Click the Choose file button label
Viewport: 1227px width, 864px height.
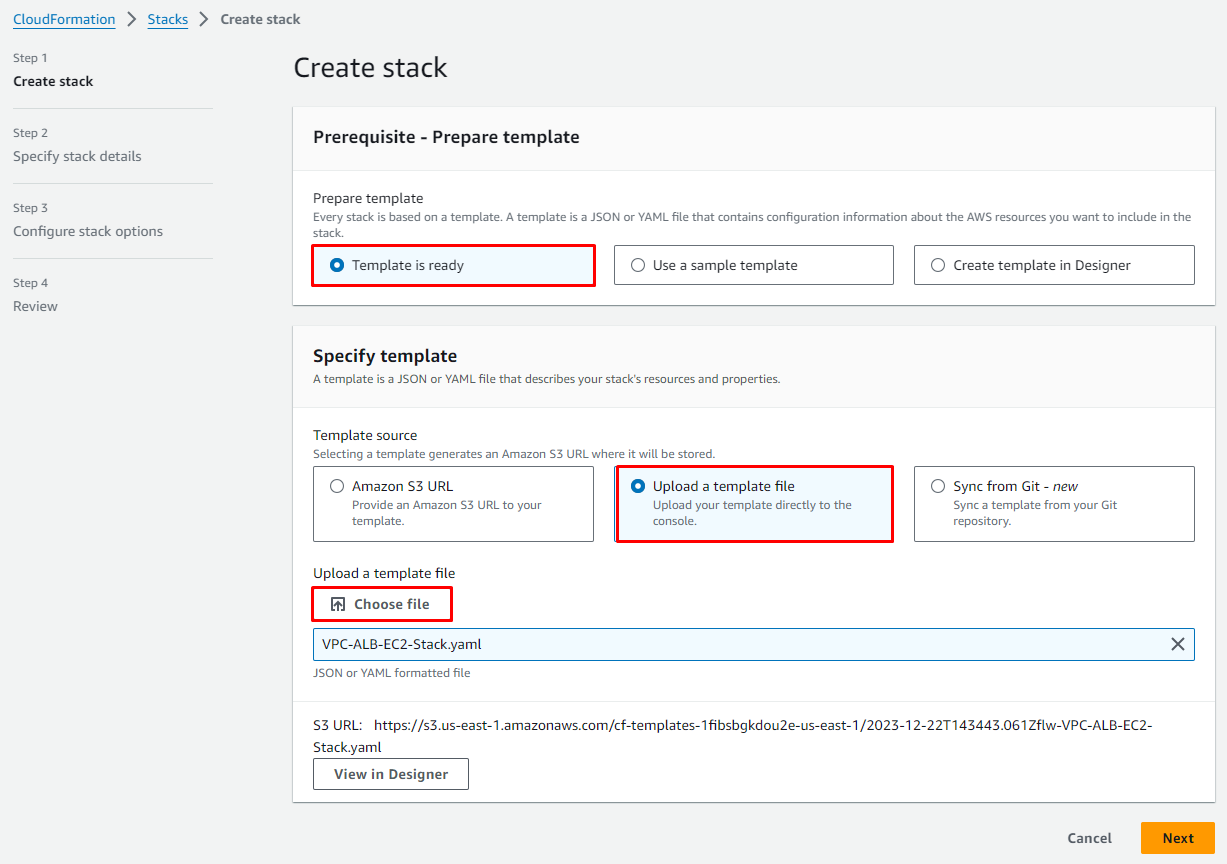pyautogui.click(x=392, y=604)
